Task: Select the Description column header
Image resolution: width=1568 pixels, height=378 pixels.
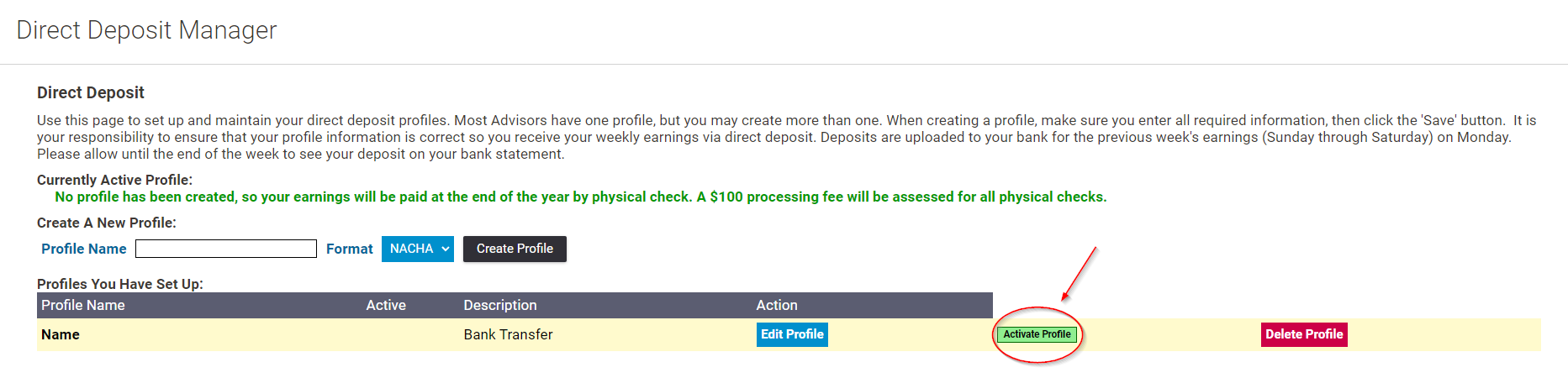Action: [500, 305]
